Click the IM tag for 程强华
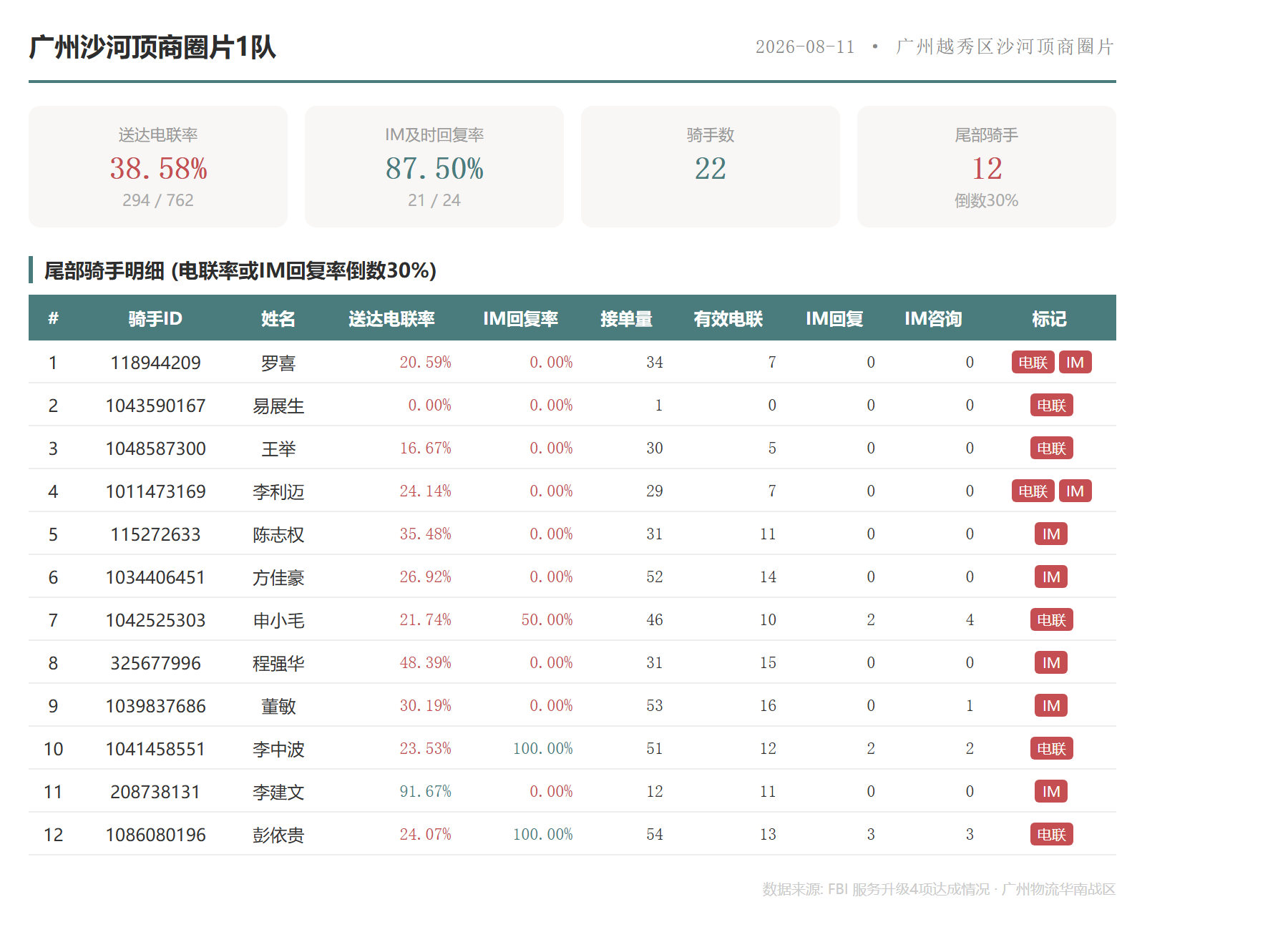Image resolution: width=1288 pixels, height=927 pixels. tap(1051, 662)
